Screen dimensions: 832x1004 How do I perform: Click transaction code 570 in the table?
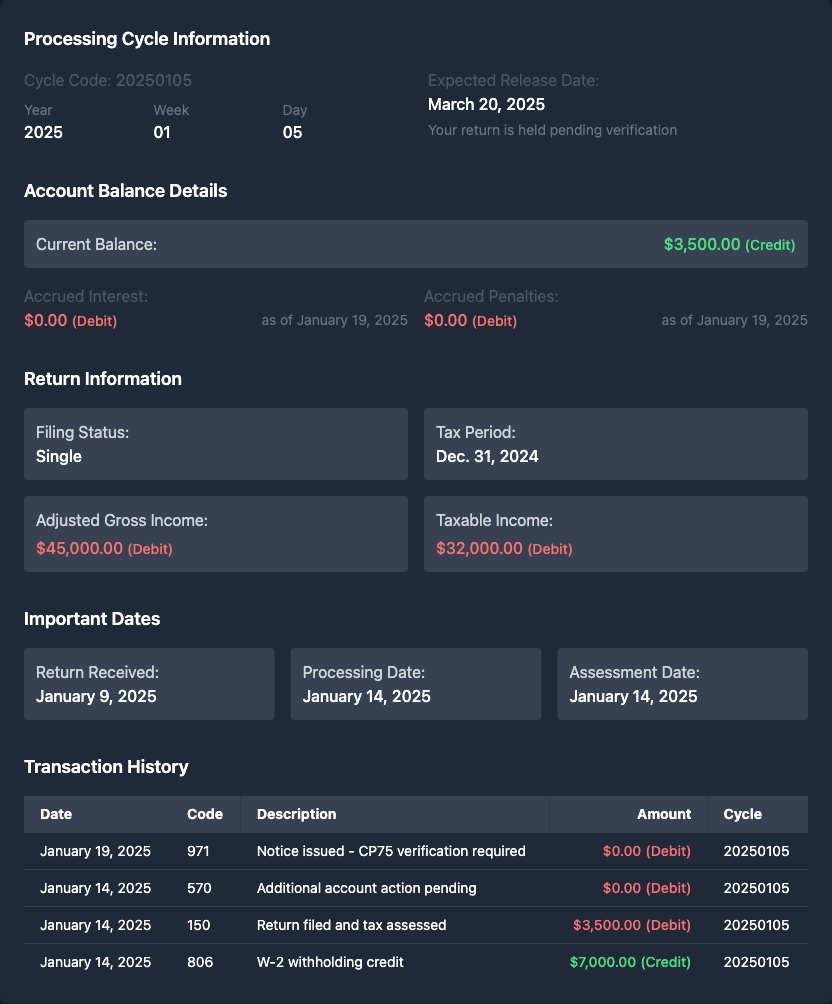click(199, 888)
